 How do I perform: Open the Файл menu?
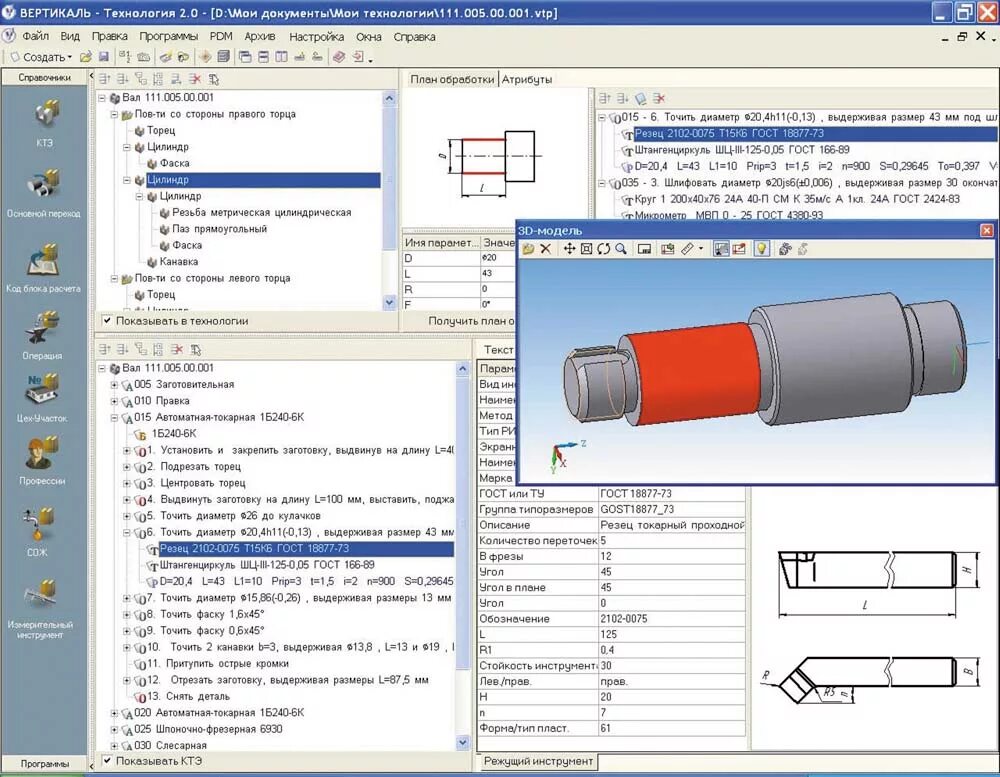point(36,36)
